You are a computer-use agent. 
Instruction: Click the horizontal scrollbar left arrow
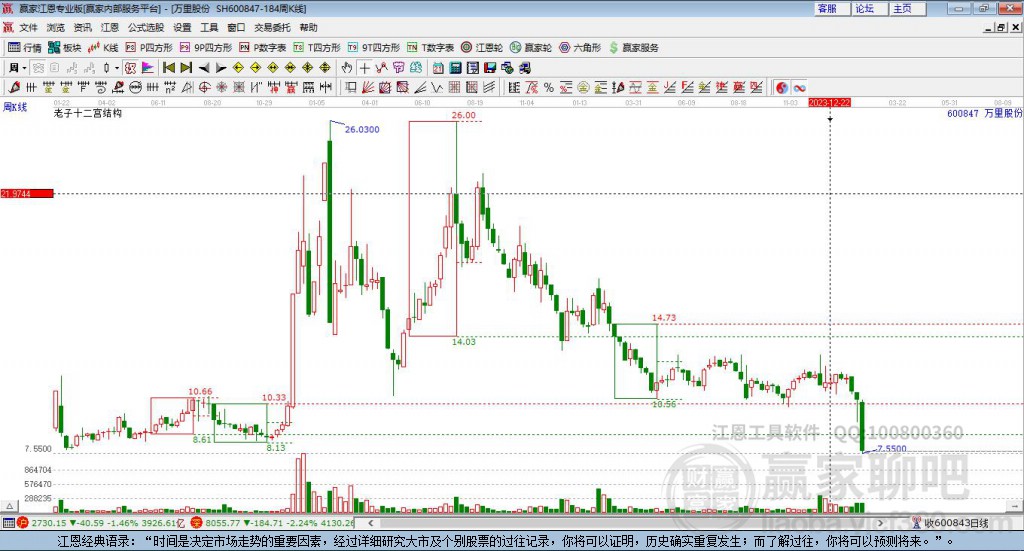370,523
